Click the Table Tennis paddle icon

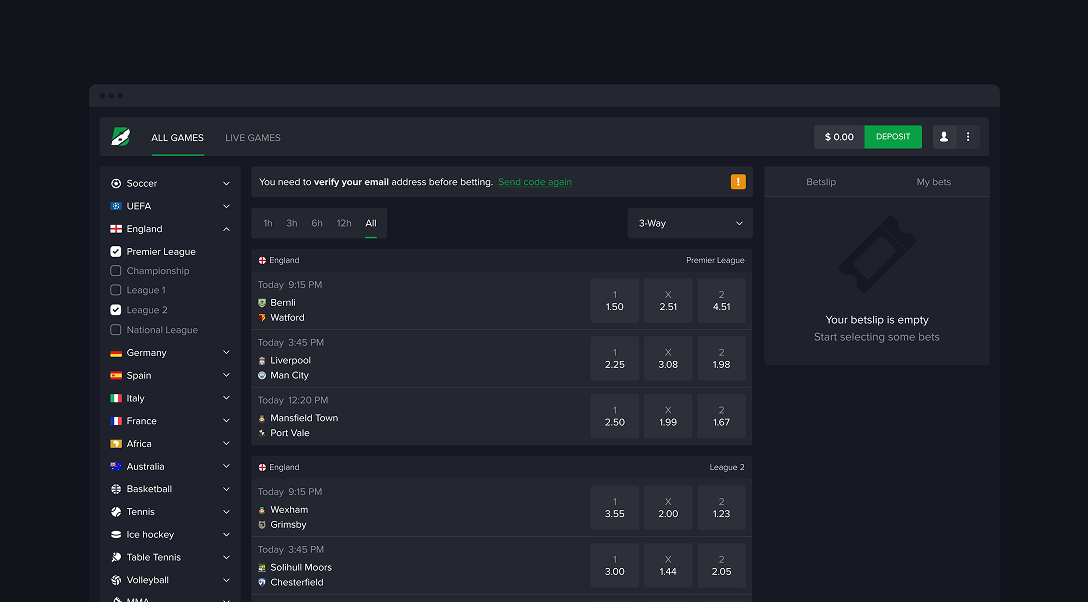pyautogui.click(x=116, y=557)
